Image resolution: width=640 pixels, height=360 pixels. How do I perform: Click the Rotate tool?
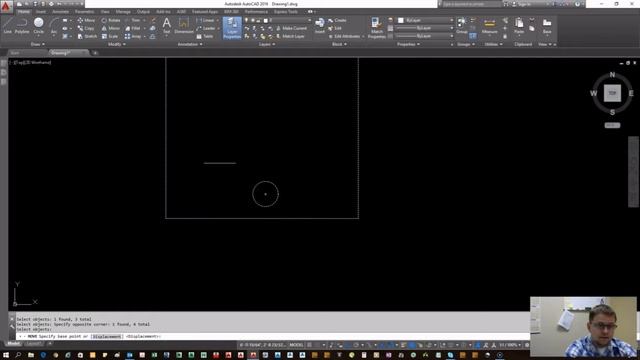(111, 20)
